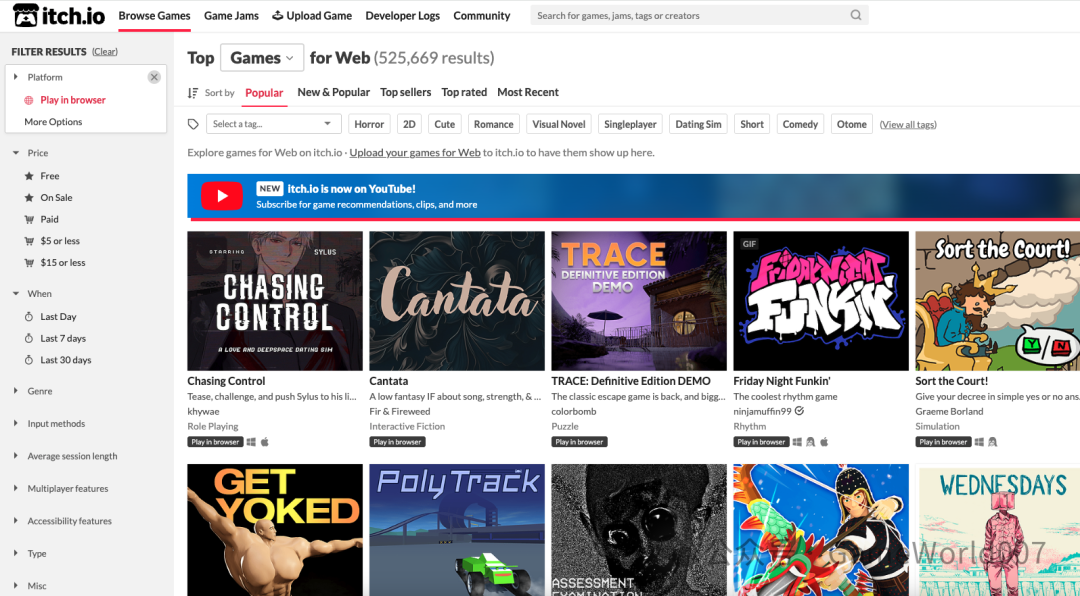1080x596 pixels.
Task: Sort by Most Recent
Action: pyautogui.click(x=528, y=92)
